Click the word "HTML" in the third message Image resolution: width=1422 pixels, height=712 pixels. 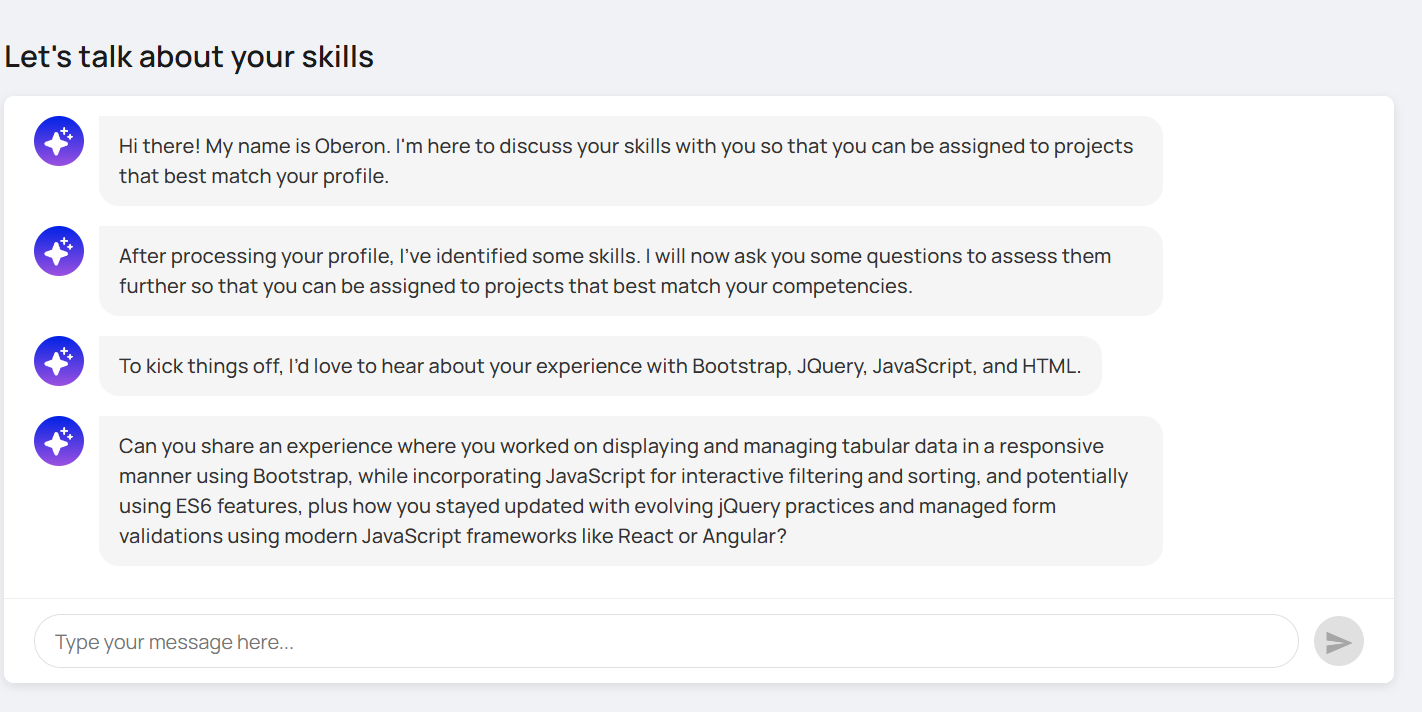[x=1048, y=366]
